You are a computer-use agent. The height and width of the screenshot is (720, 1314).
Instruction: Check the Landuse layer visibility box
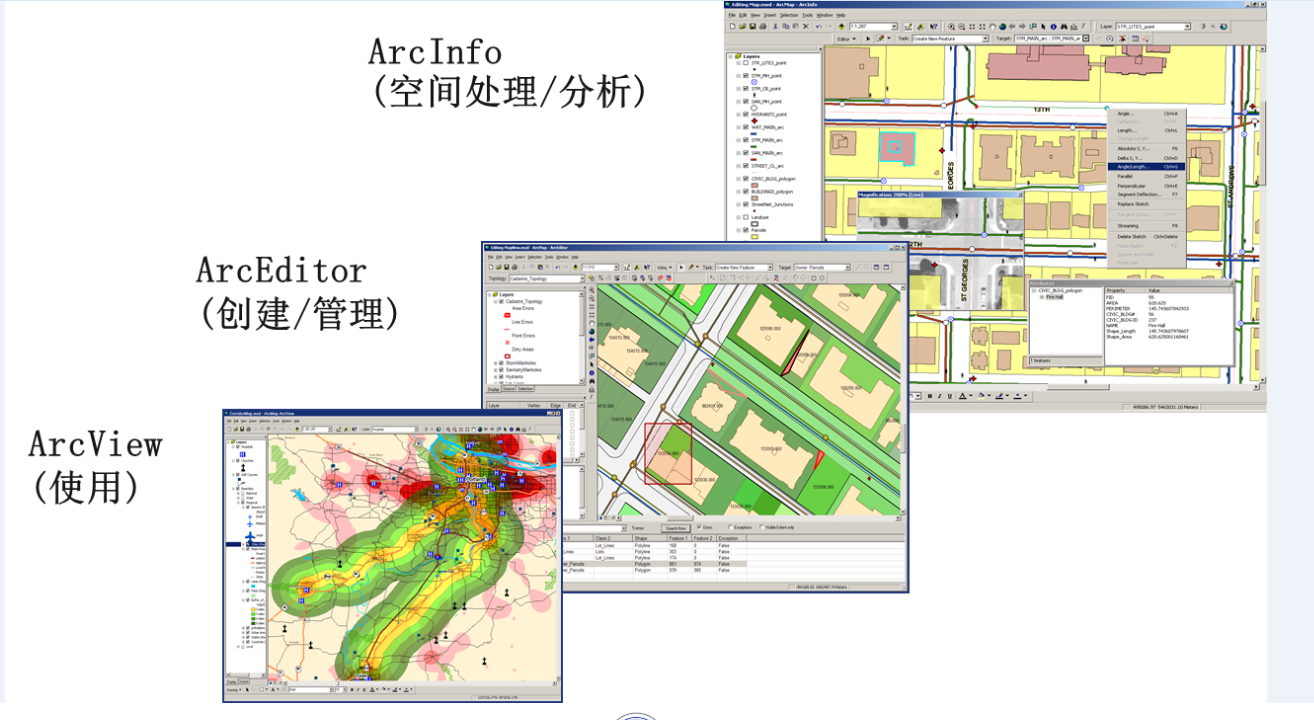(745, 217)
